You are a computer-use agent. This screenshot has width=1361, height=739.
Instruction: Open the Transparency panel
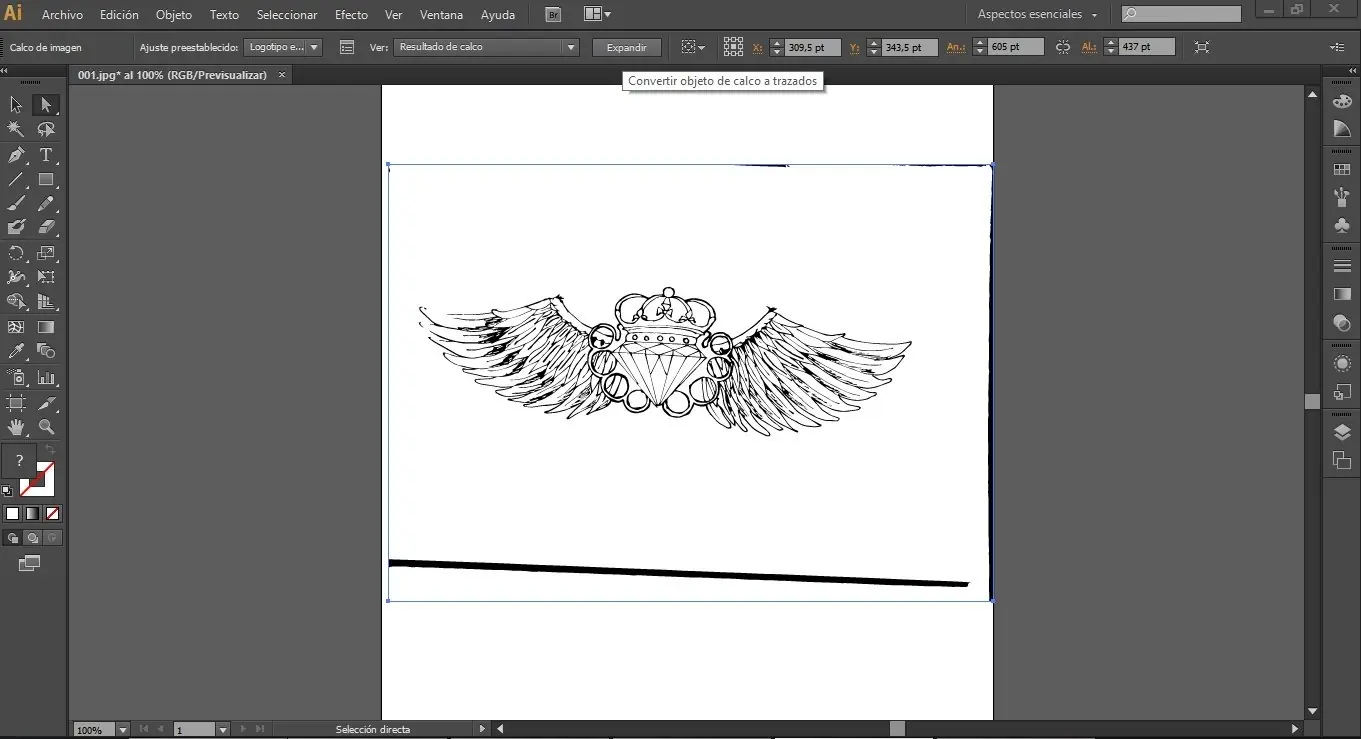1342,323
